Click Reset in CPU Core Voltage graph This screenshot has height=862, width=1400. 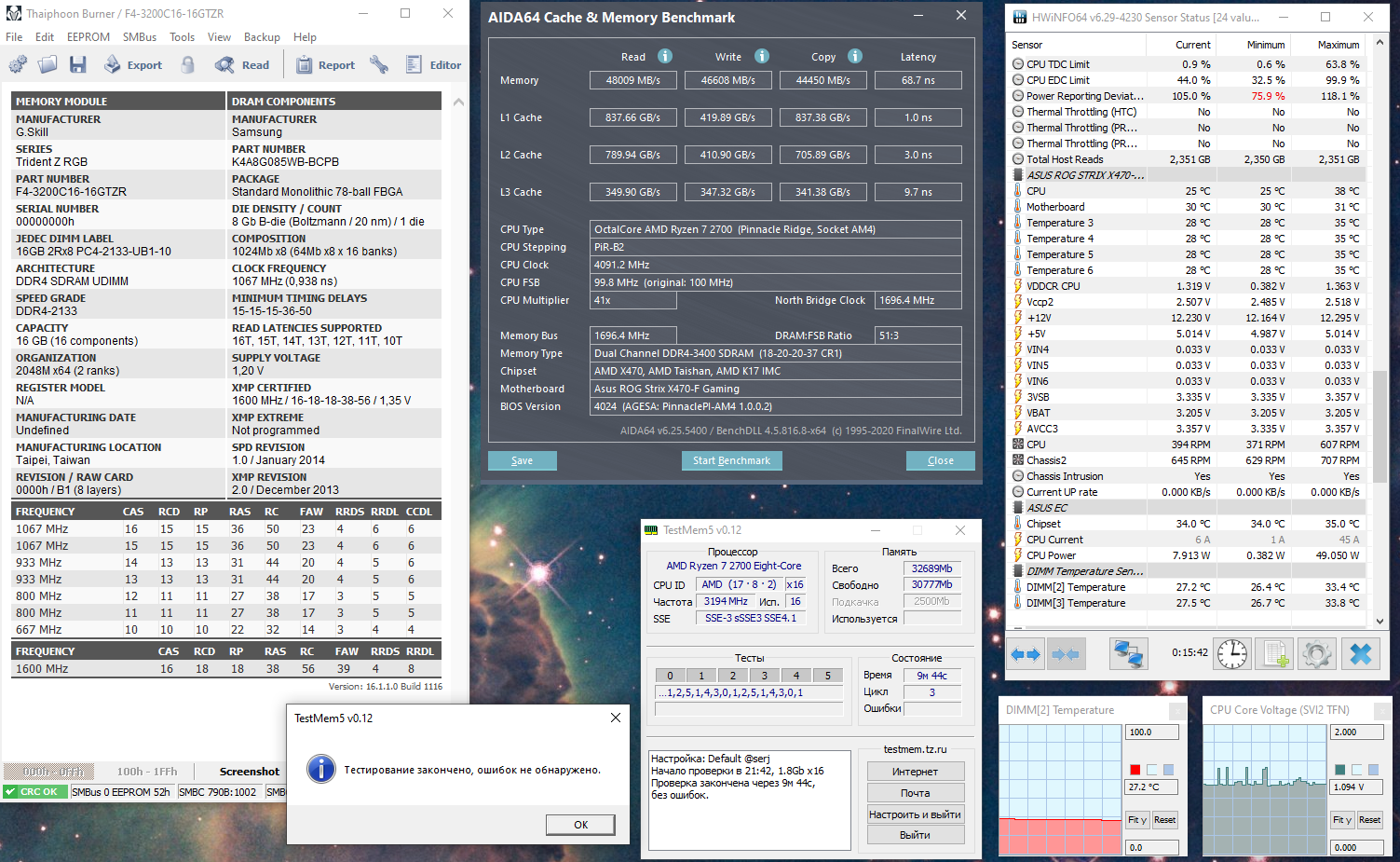click(x=1370, y=820)
